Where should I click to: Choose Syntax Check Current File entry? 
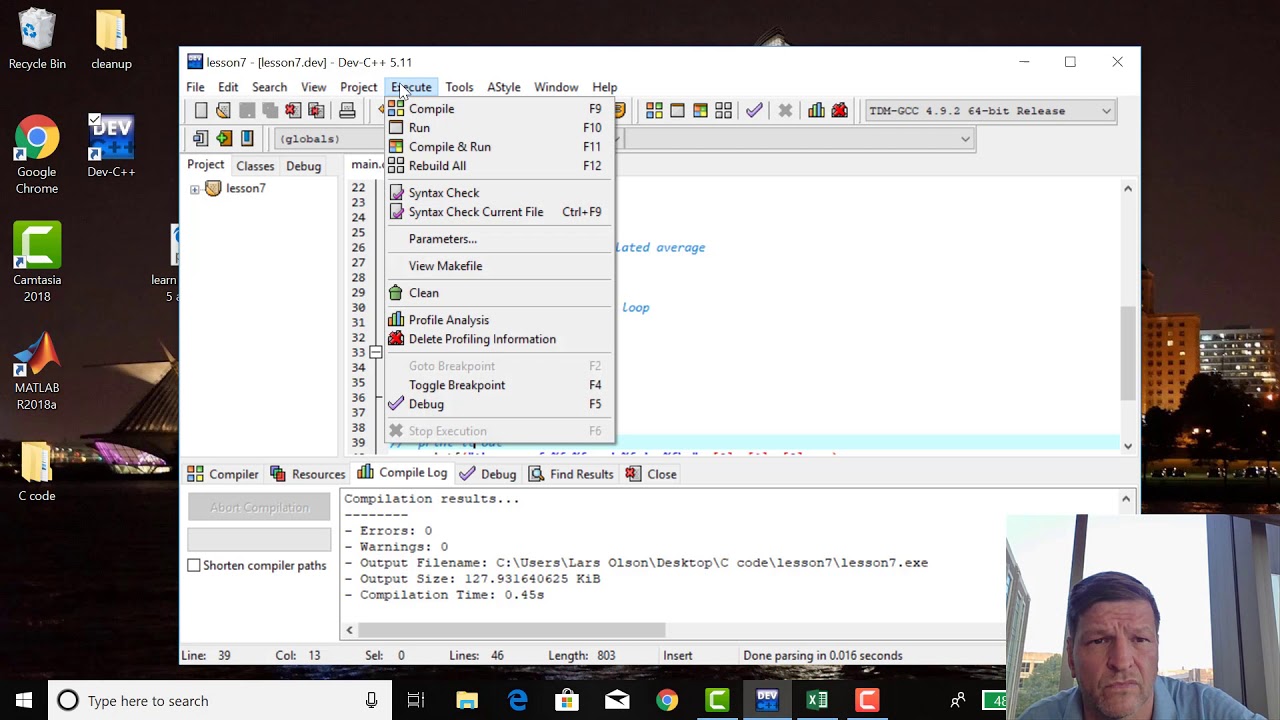click(x=500, y=212)
